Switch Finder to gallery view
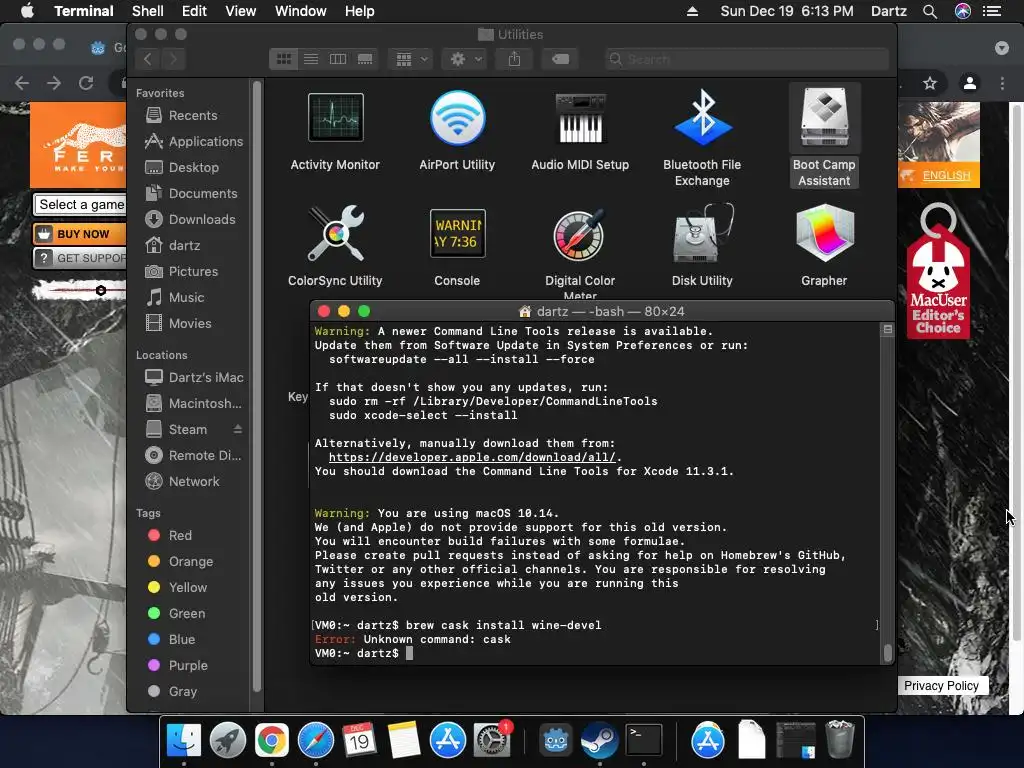Viewport: 1024px width, 768px height. click(365, 59)
